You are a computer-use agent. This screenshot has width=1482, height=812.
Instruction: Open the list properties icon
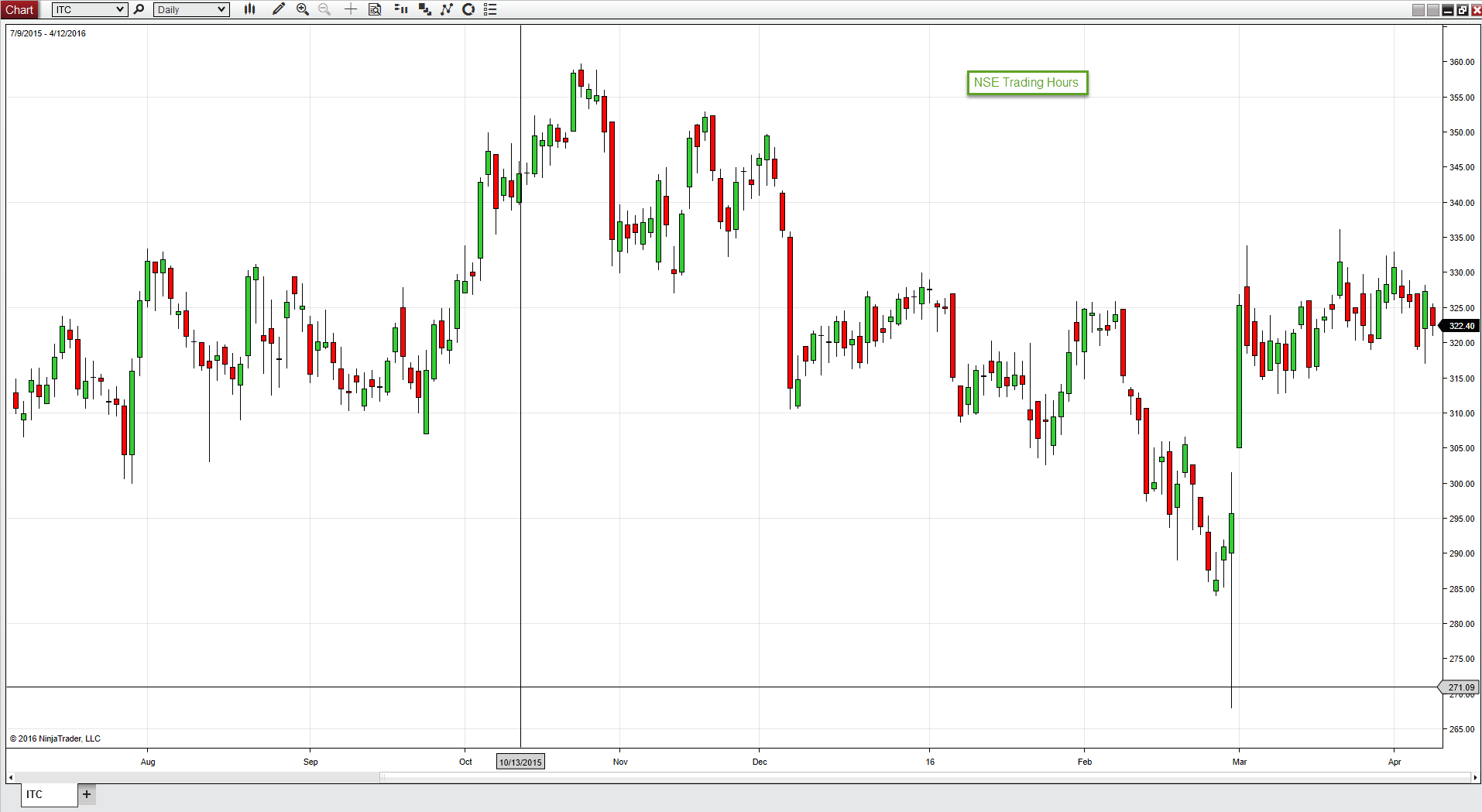pyautogui.click(x=490, y=9)
